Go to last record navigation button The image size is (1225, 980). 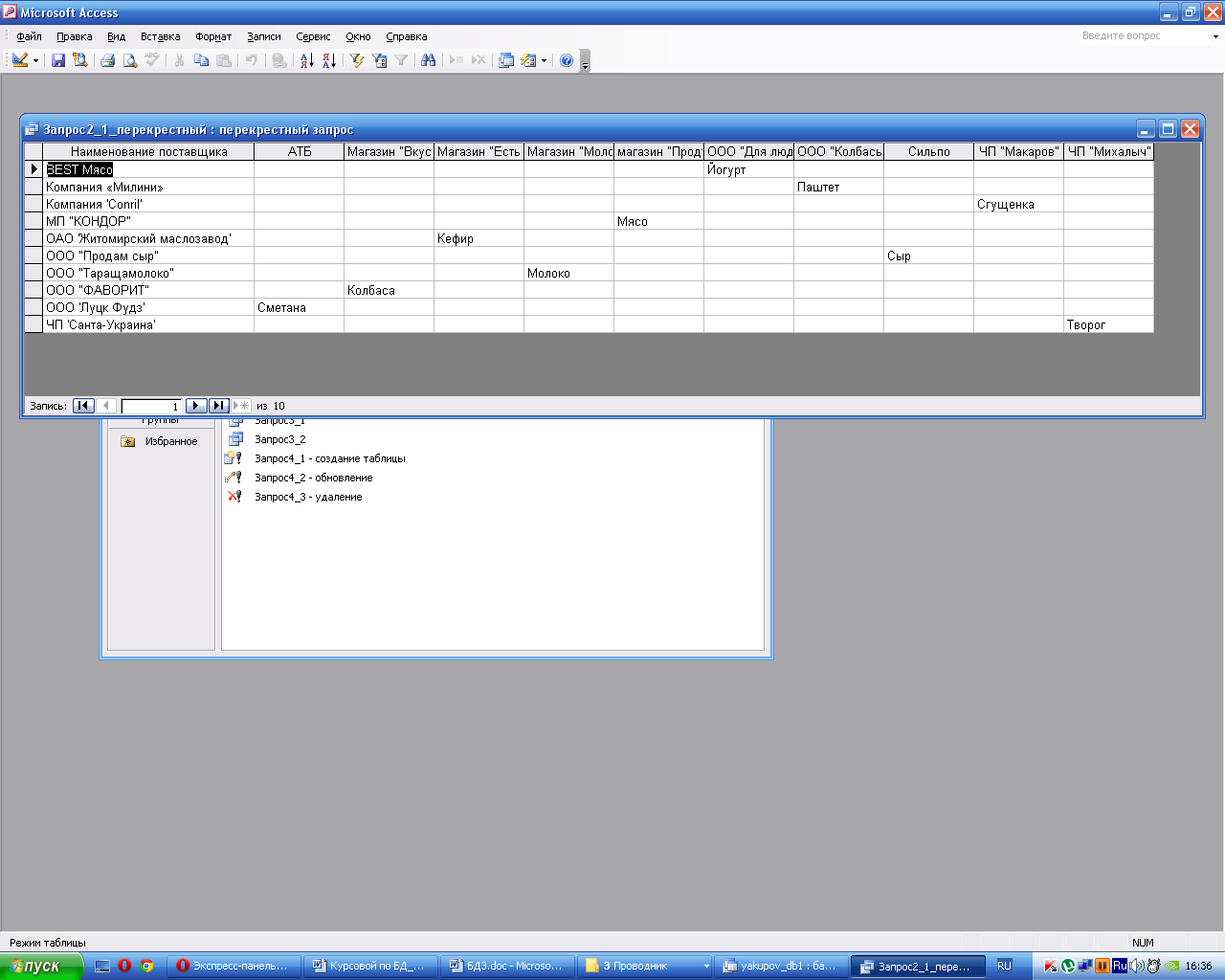(x=219, y=406)
